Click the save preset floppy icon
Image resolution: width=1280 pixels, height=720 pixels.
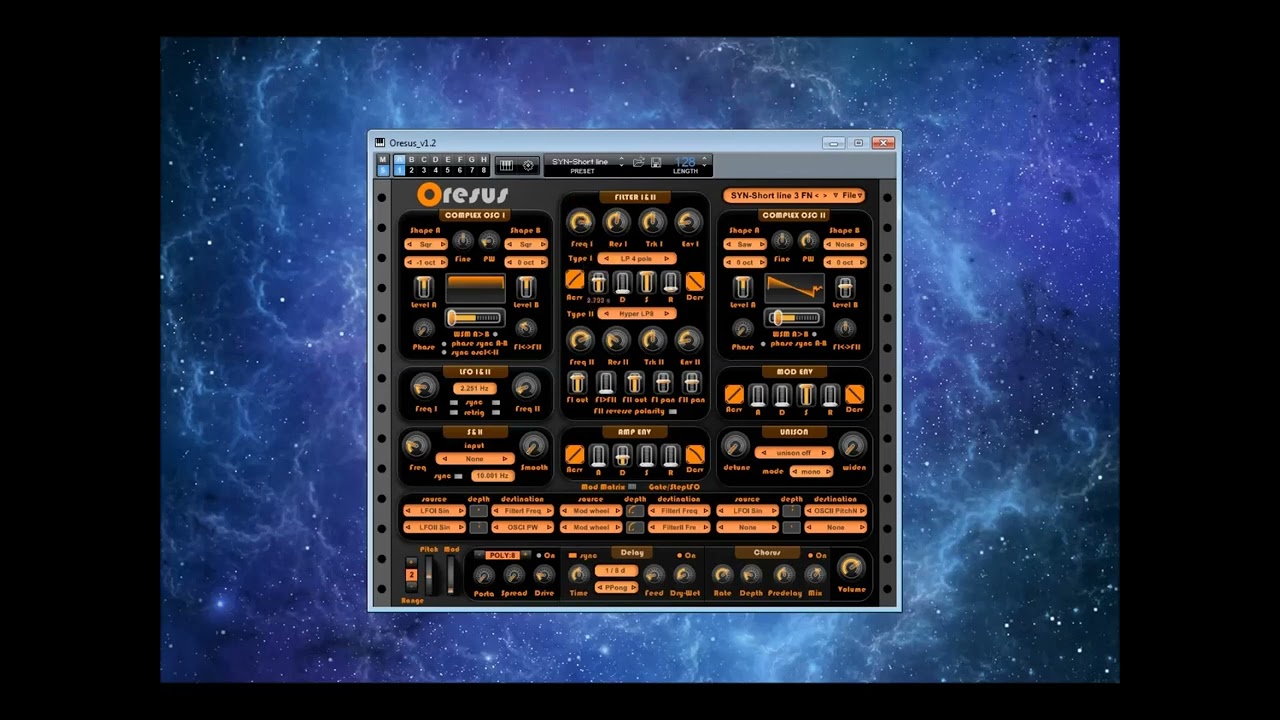[656, 162]
